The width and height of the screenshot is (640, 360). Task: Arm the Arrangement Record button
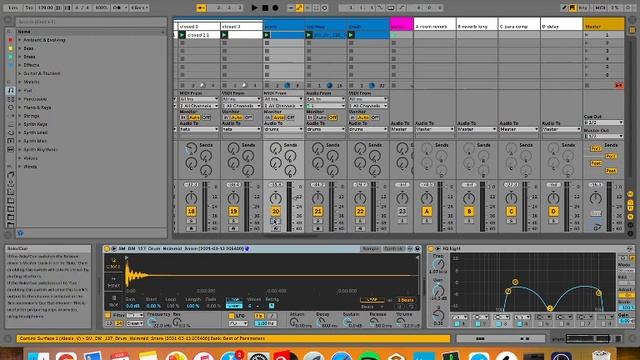click(276, 7)
